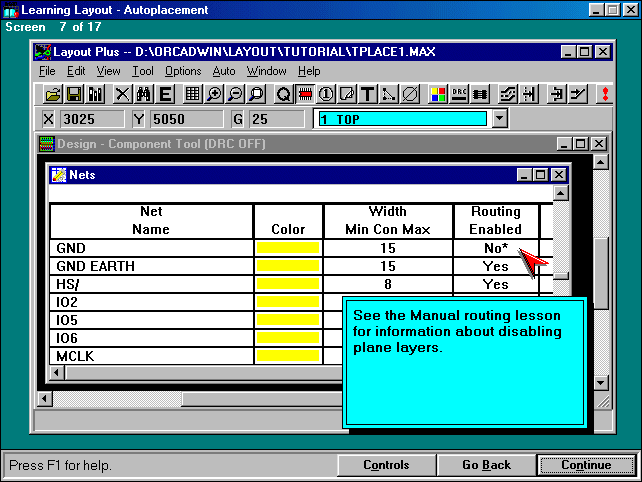Open the Auto menu

click(224, 71)
